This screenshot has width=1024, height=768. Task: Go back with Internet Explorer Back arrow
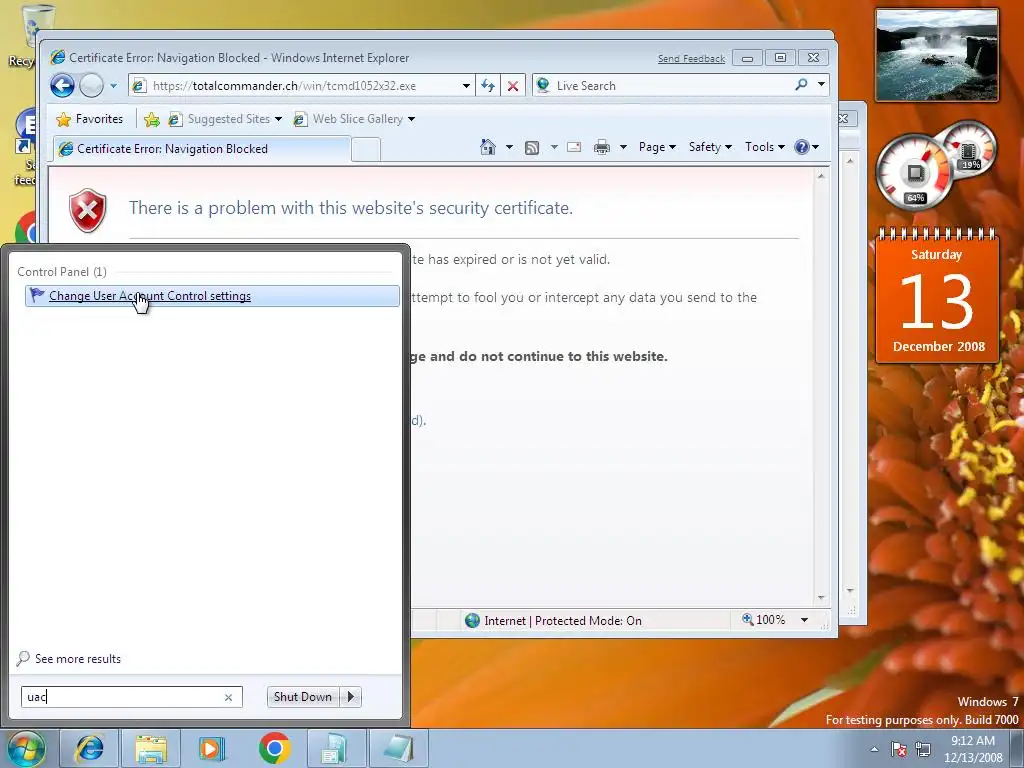pyautogui.click(x=63, y=86)
